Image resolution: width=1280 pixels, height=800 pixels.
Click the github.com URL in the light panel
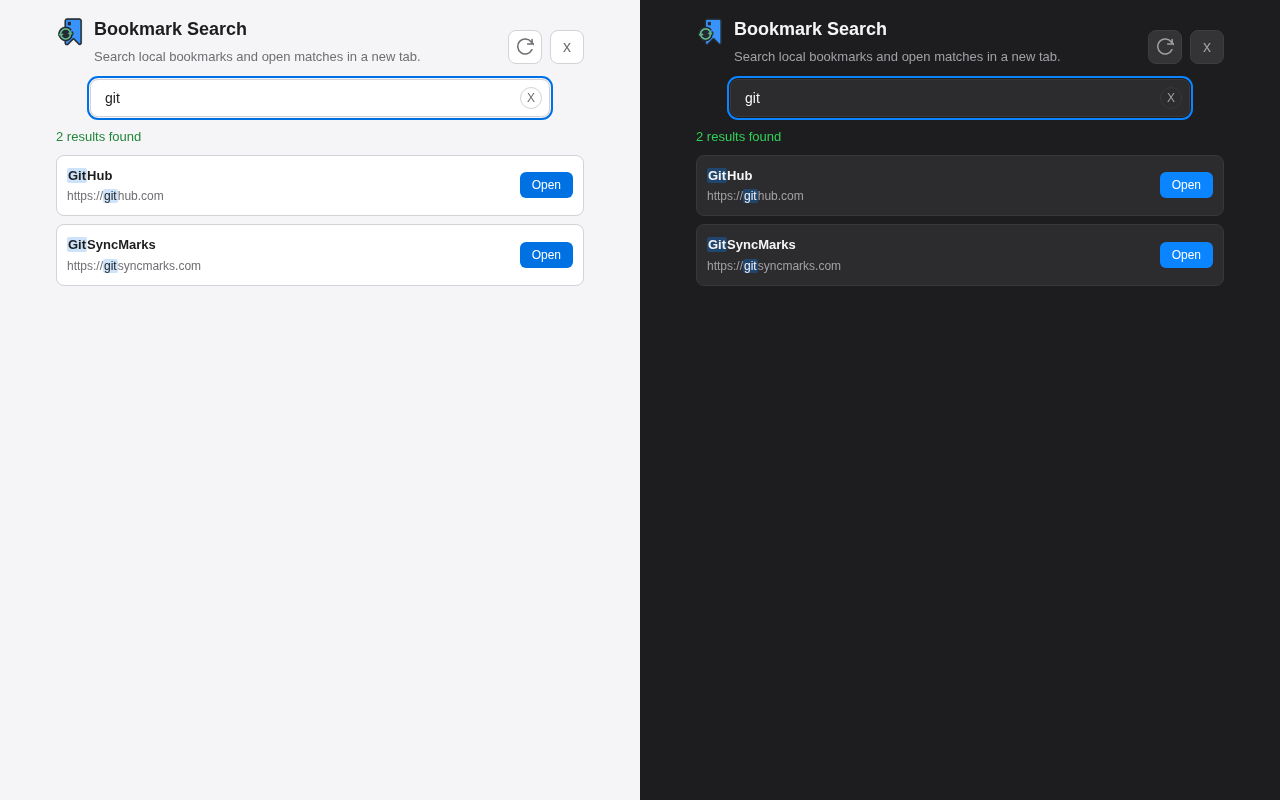[115, 196]
